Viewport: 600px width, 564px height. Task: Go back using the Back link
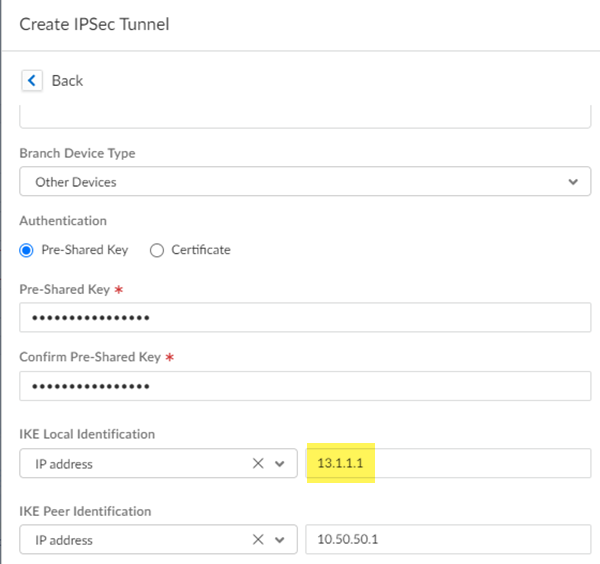pos(67,80)
